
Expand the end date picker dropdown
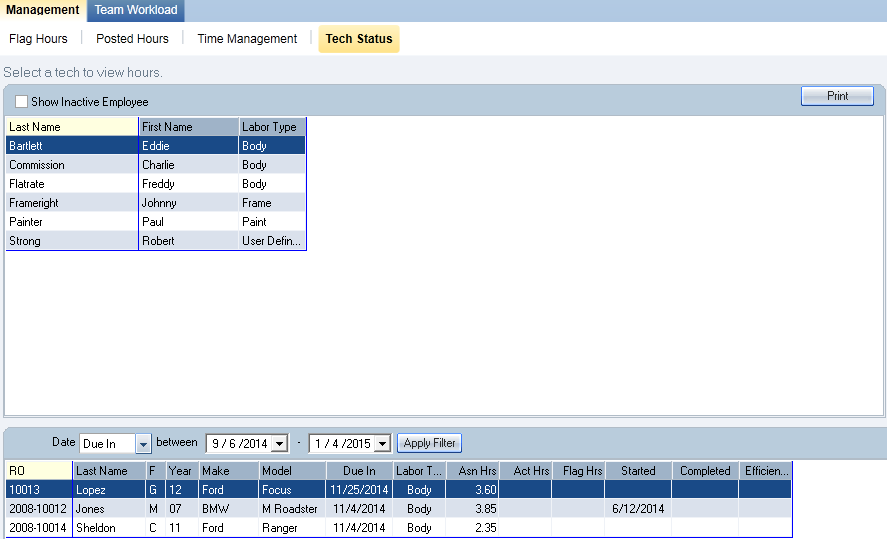pos(381,443)
